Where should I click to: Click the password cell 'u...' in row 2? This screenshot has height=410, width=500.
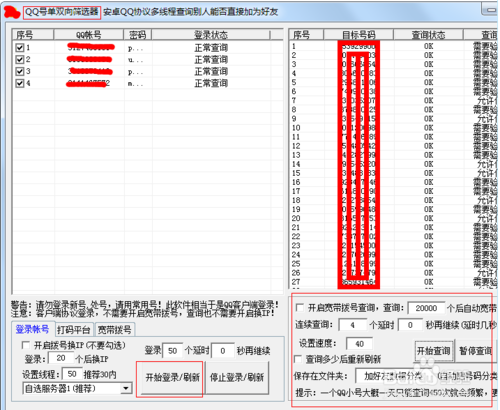pyautogui.click(x=135, y=60)
